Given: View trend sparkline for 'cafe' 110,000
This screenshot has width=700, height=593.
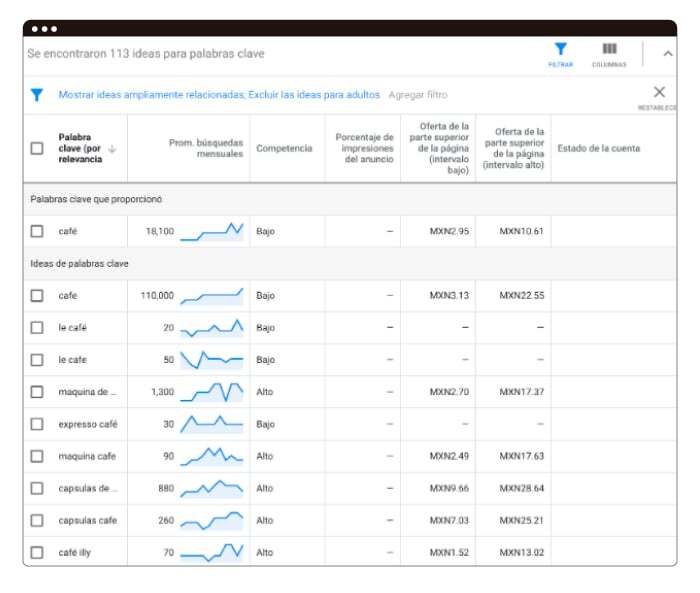Looking at the screenshot, I should click(212, 296).
